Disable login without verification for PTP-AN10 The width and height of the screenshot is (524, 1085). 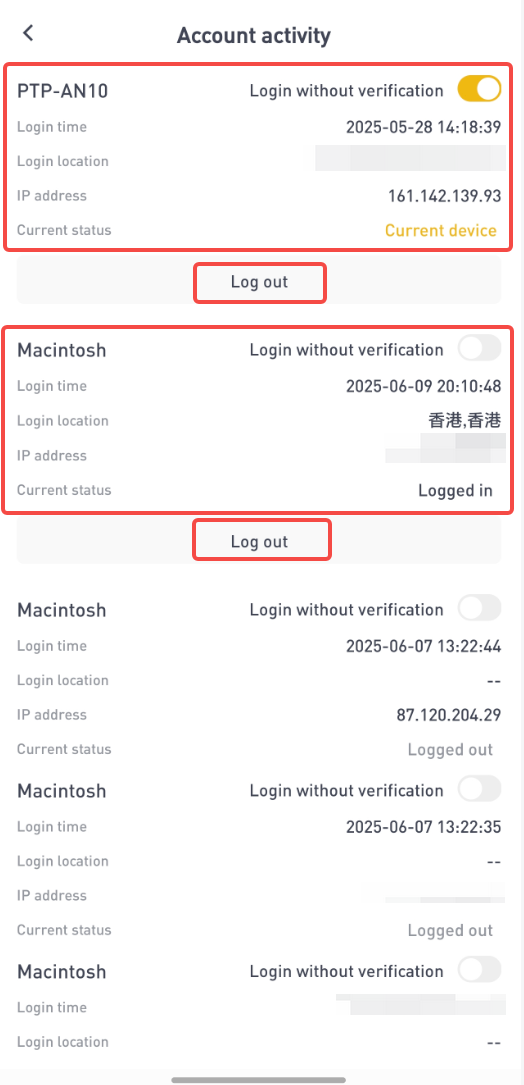pos(479,89)
